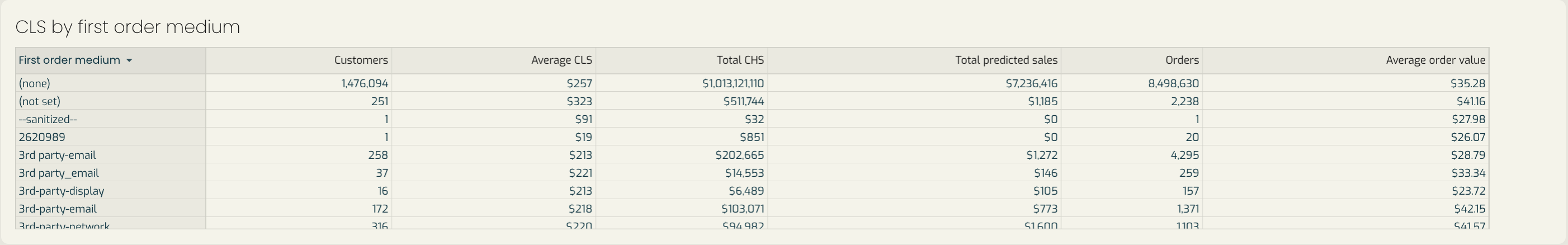Click the --sanitized-- row label

(x=48, y=120)
